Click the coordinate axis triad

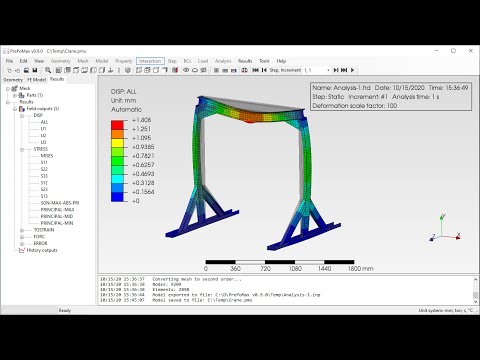[445, 229]
